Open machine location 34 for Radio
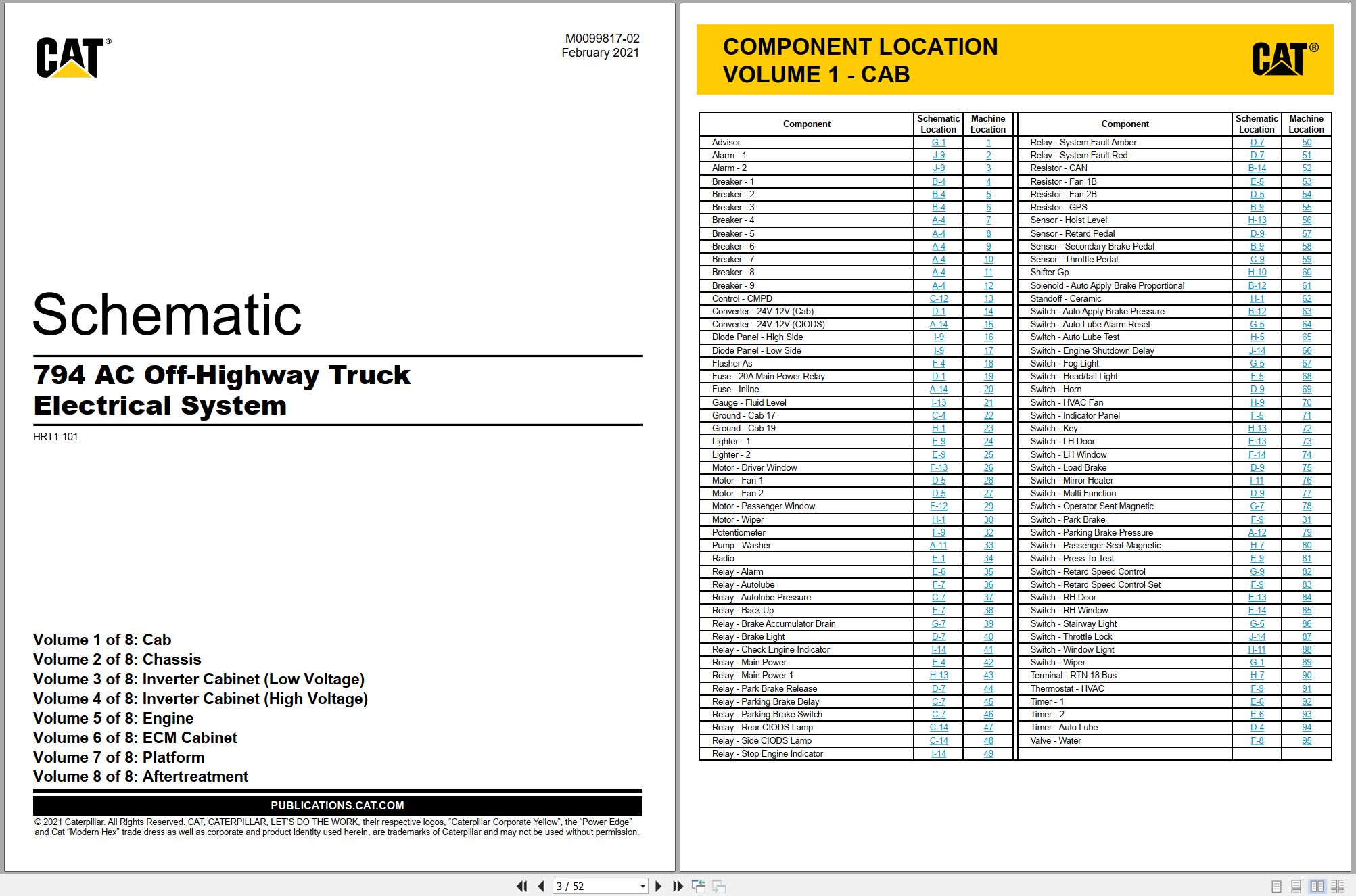Image resolution: width=1356 pixels, height=896 pixels. pyautogui.click(x=988, y=558)
